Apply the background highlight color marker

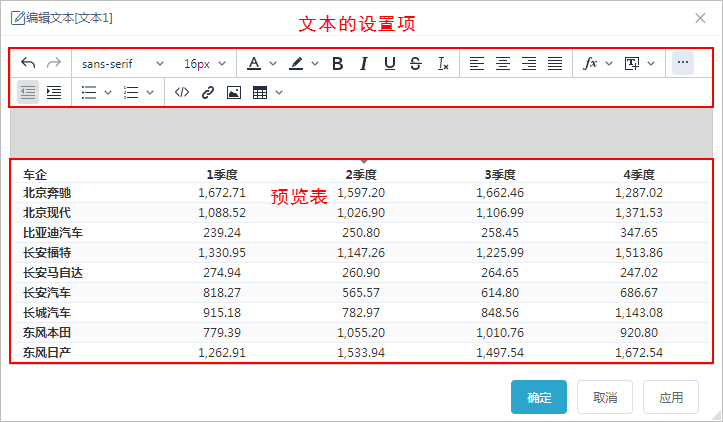(296, 63)
